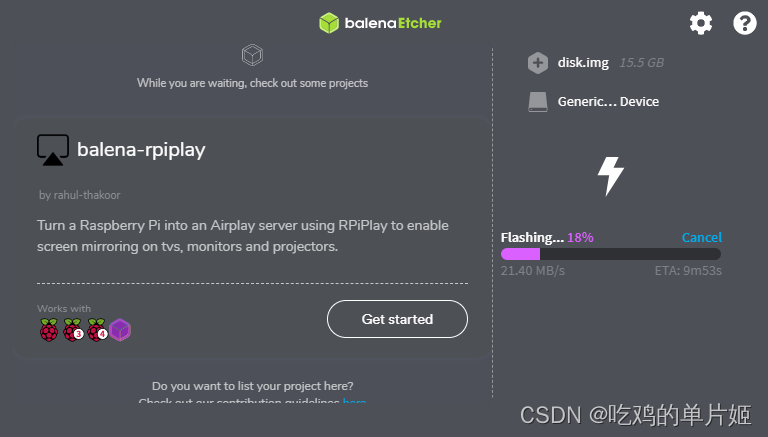The width and height of the screenshot is (768, 437).
Task: Click the balenaEtcher cube logo
Action: (329, 23)
